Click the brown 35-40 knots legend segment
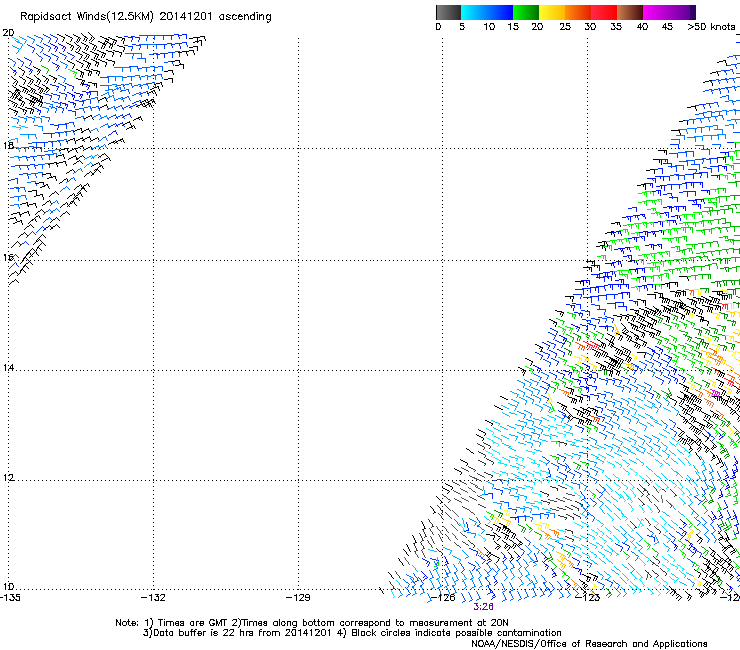Viewport: 740px width, 650px height. (x=630, y=12)
